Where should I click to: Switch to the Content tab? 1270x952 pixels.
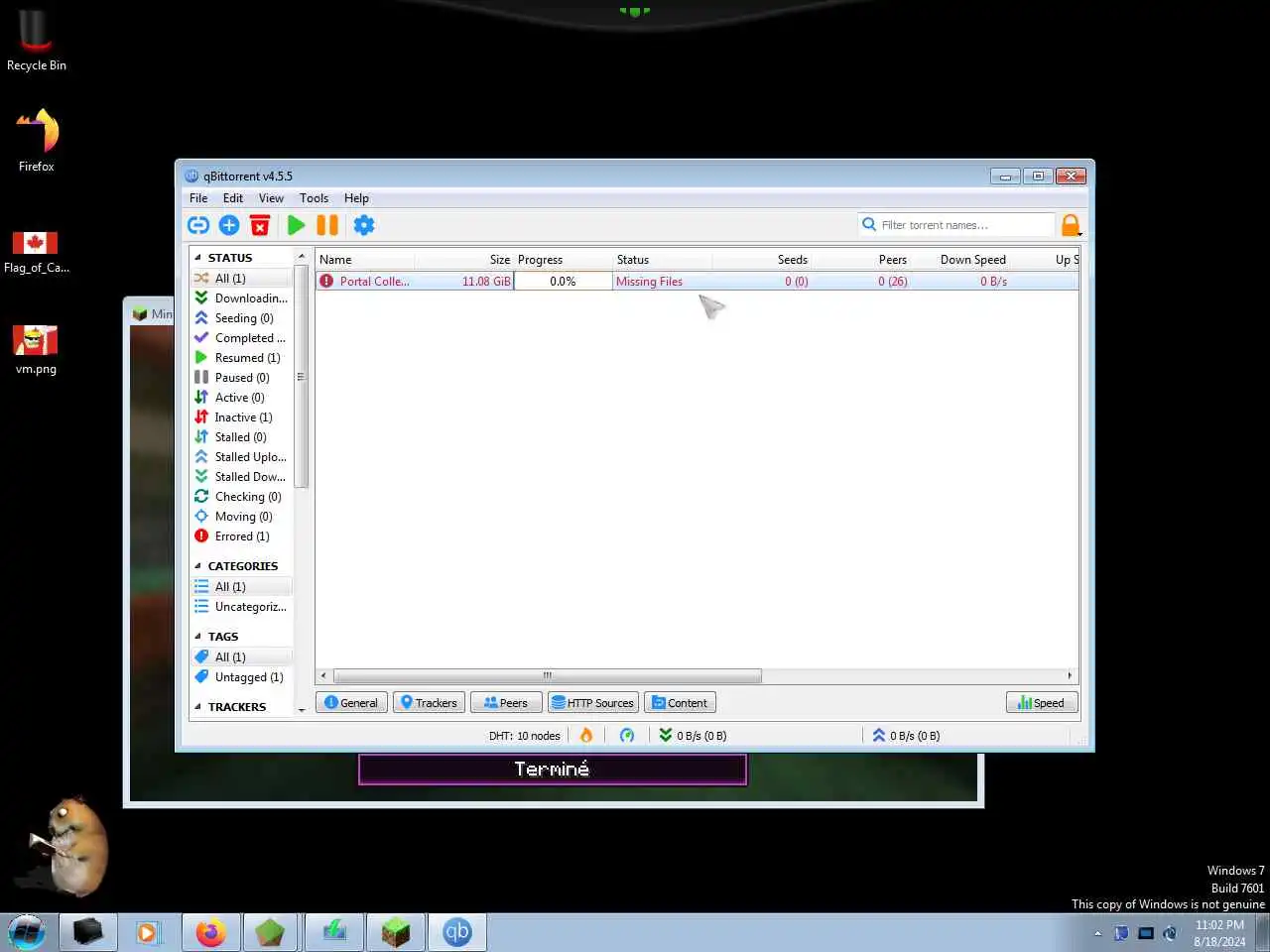[x=680, y=703]
